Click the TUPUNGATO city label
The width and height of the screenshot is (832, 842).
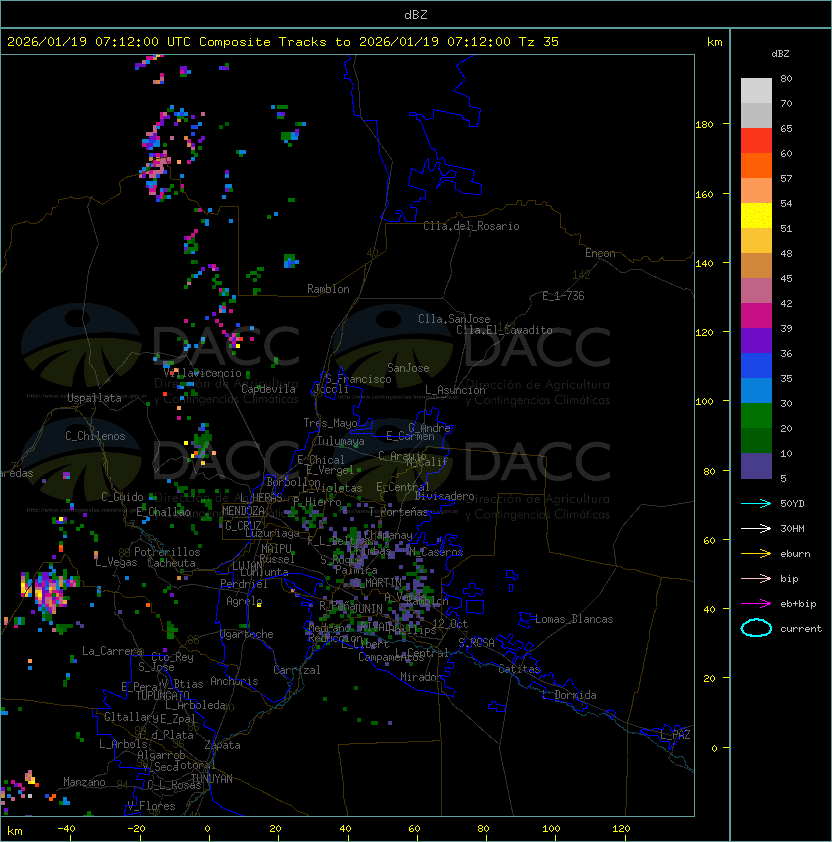point(163,695)
